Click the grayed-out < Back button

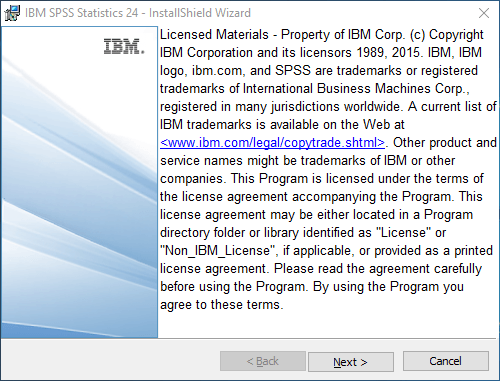[x=263, y=361]
